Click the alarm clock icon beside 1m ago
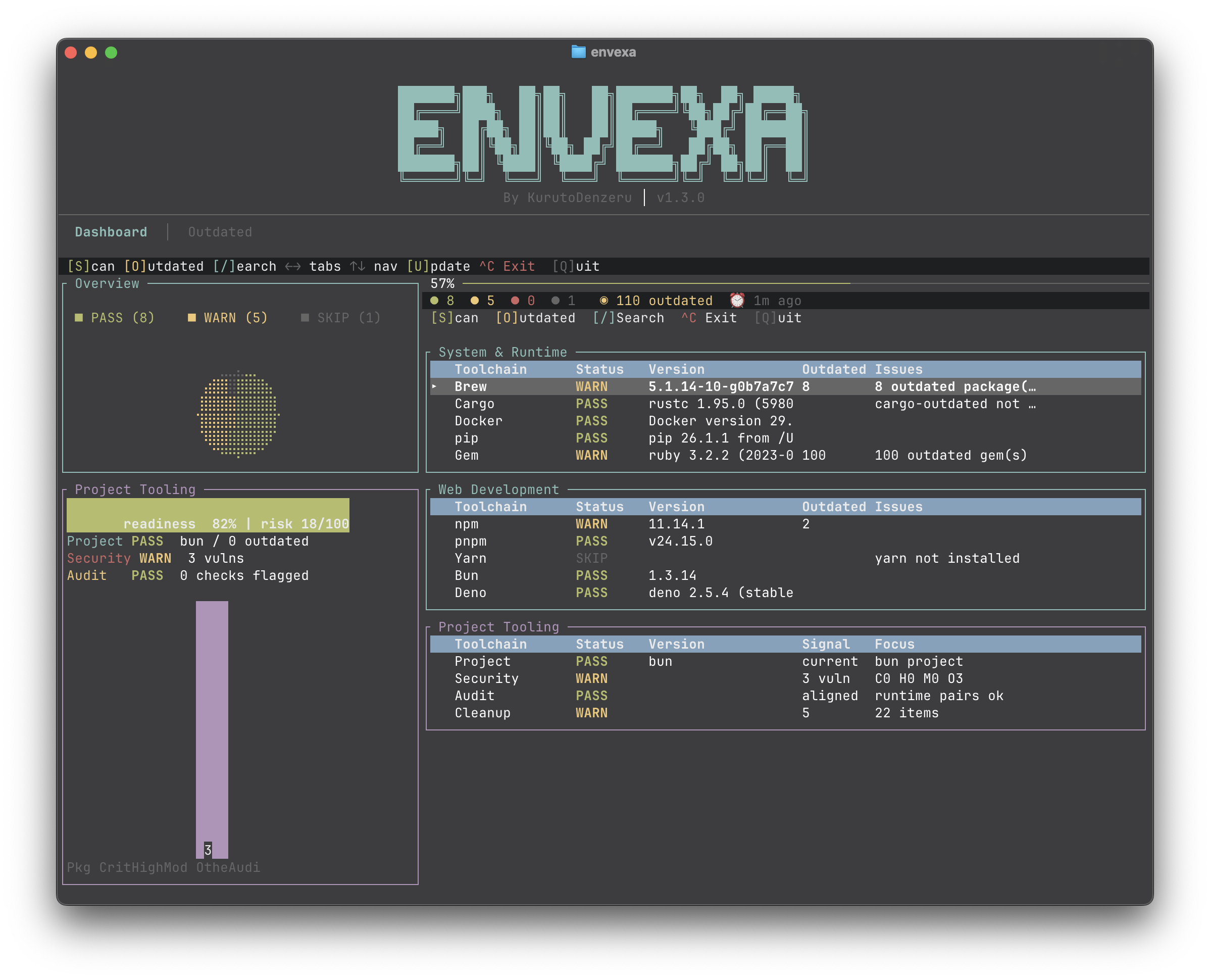This screenshot has height=980, width=1210. pyautogui.click(x=737, y=301)
